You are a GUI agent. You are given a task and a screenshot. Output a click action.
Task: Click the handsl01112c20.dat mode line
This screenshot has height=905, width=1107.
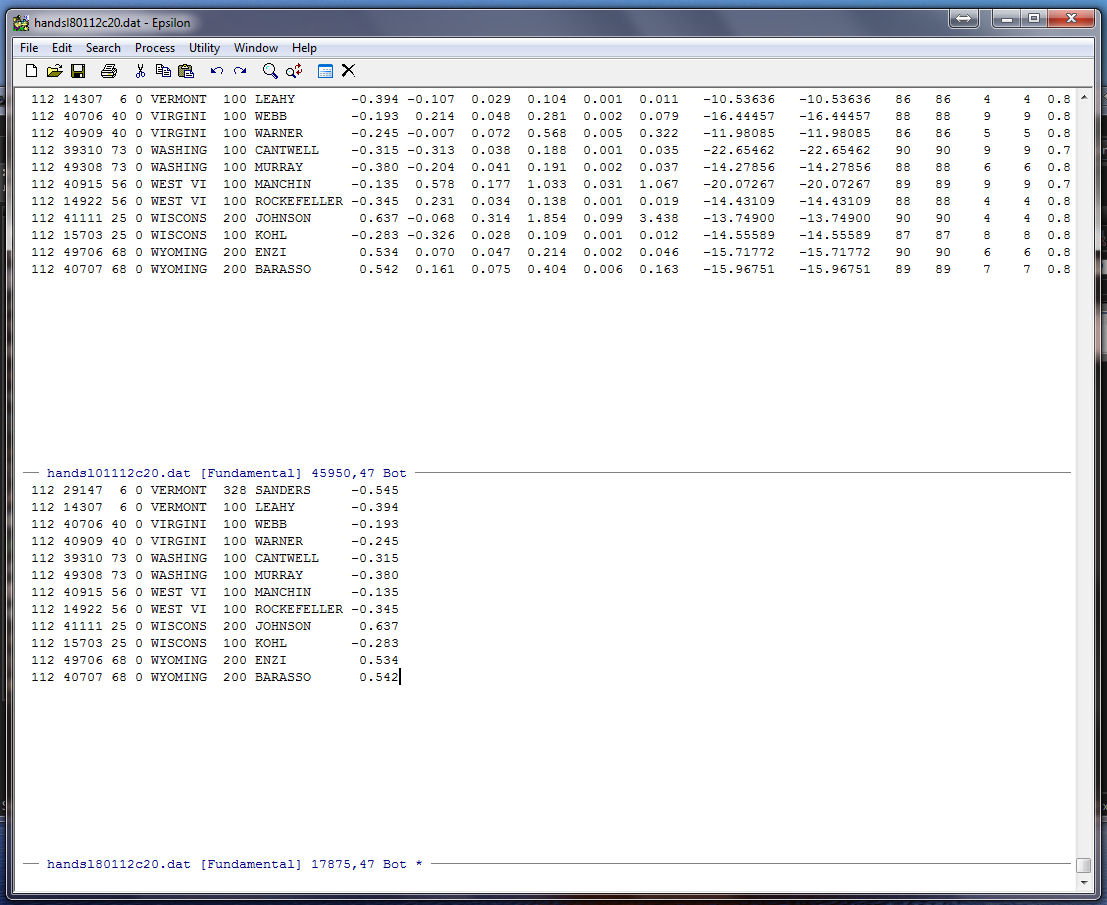(x=226, y=473)
